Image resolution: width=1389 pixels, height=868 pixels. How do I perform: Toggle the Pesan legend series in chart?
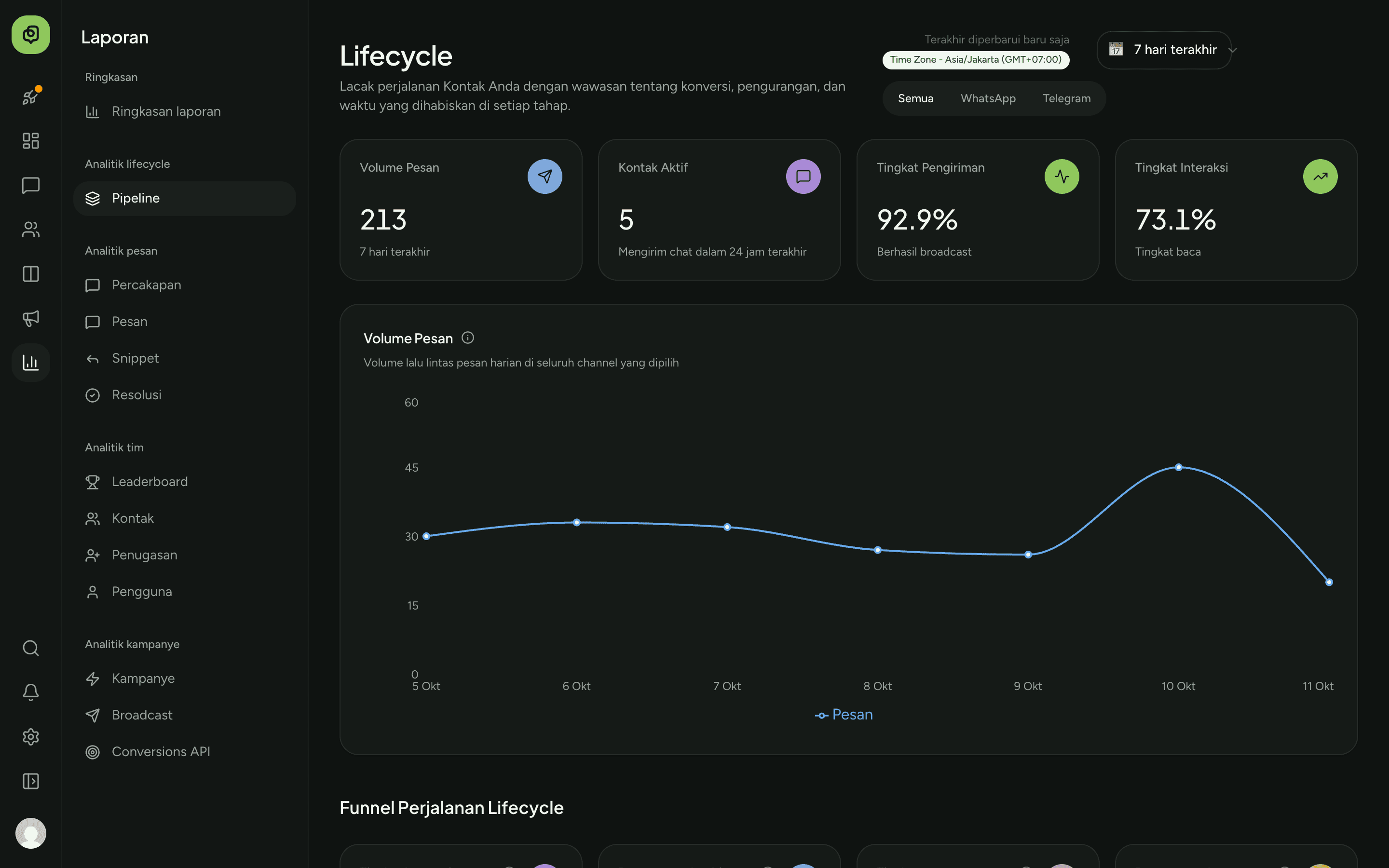[x=844, y=715]
